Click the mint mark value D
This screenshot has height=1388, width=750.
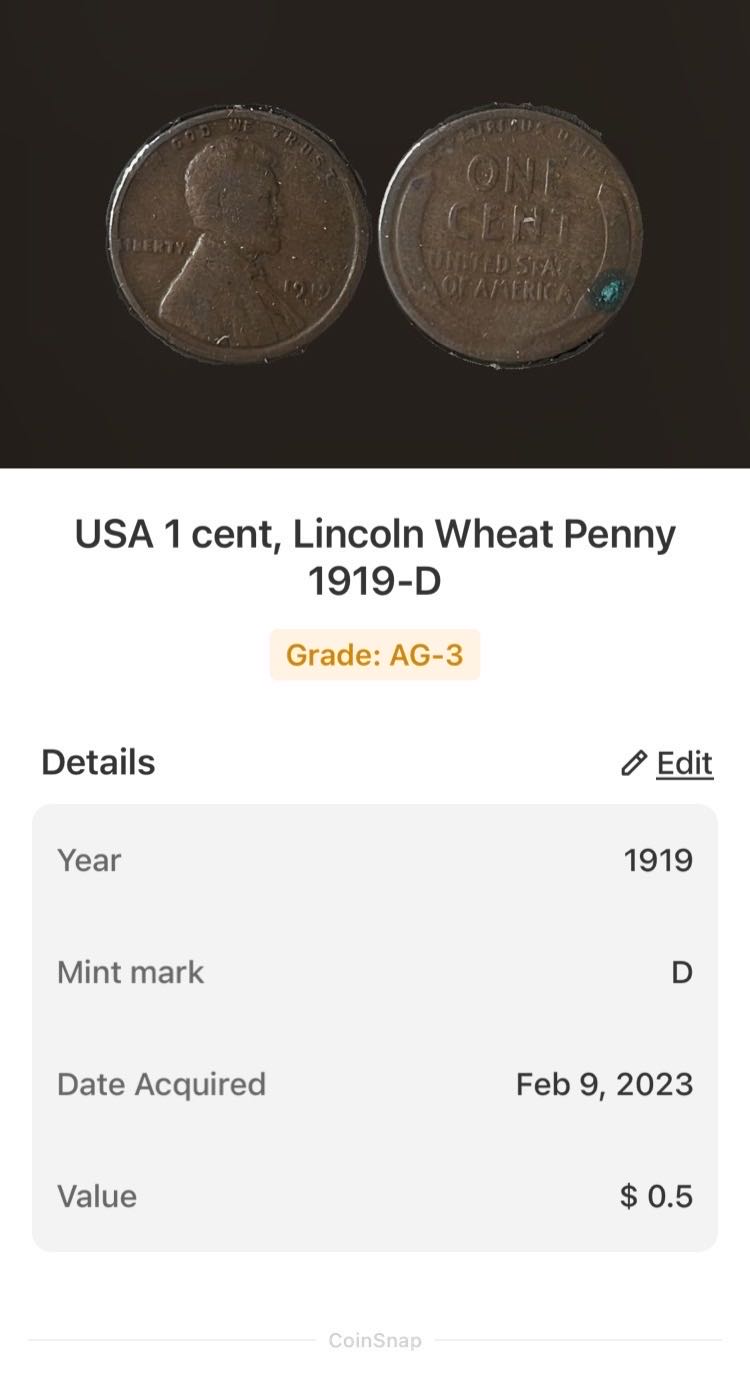681,972
